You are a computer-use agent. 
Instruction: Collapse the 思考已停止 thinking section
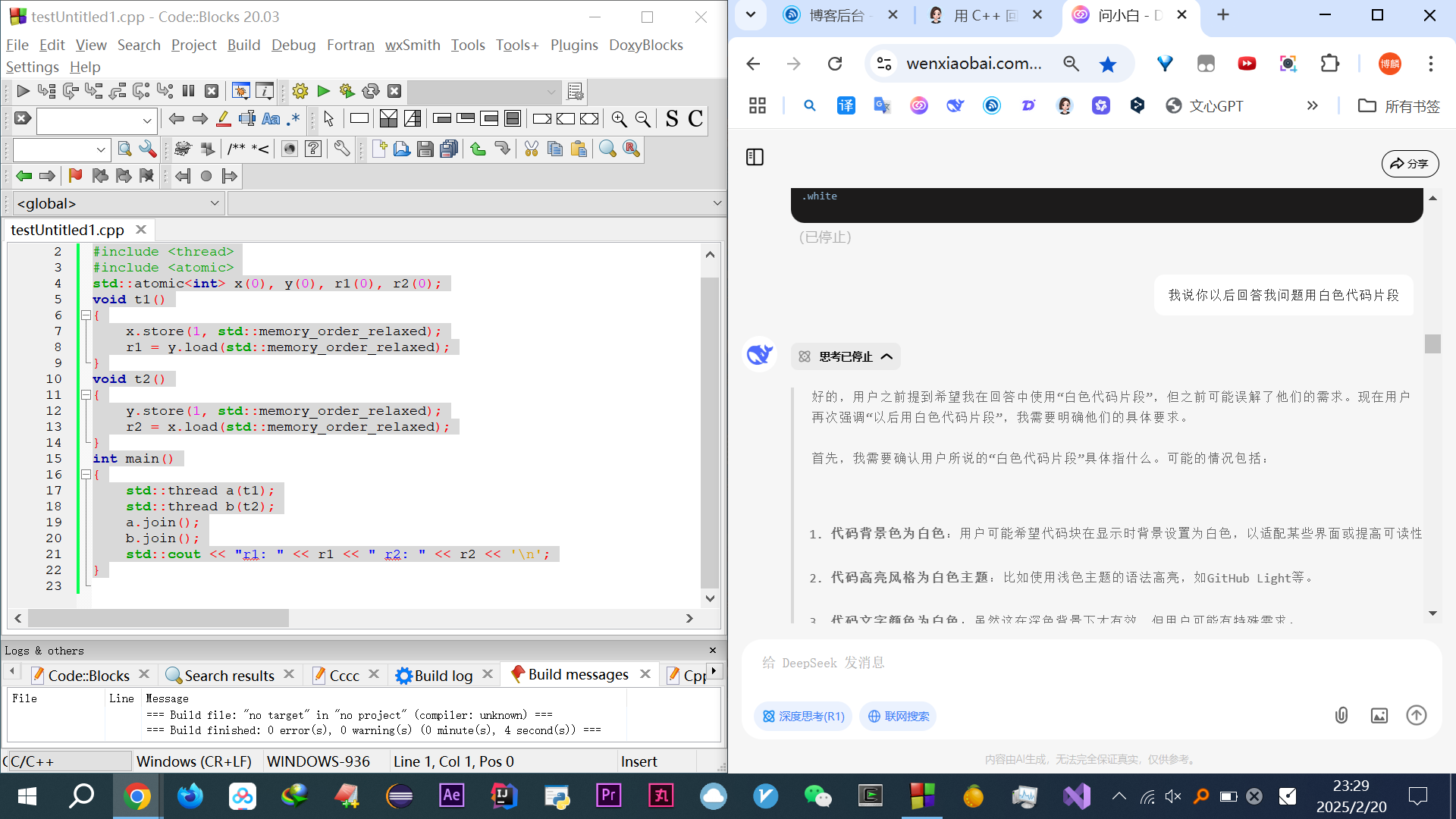(x=846, y=356)
